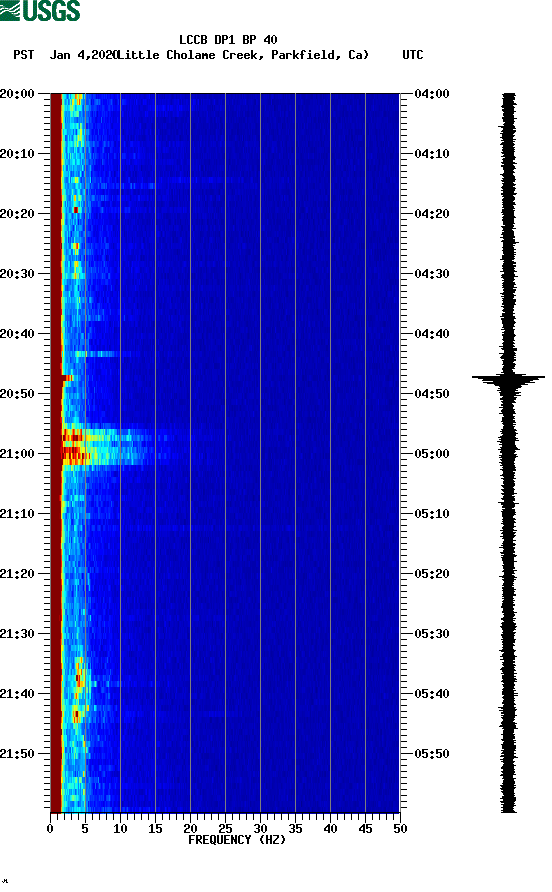Click the 'FREQUENCY (HZ)' axis label

(237, 840)
